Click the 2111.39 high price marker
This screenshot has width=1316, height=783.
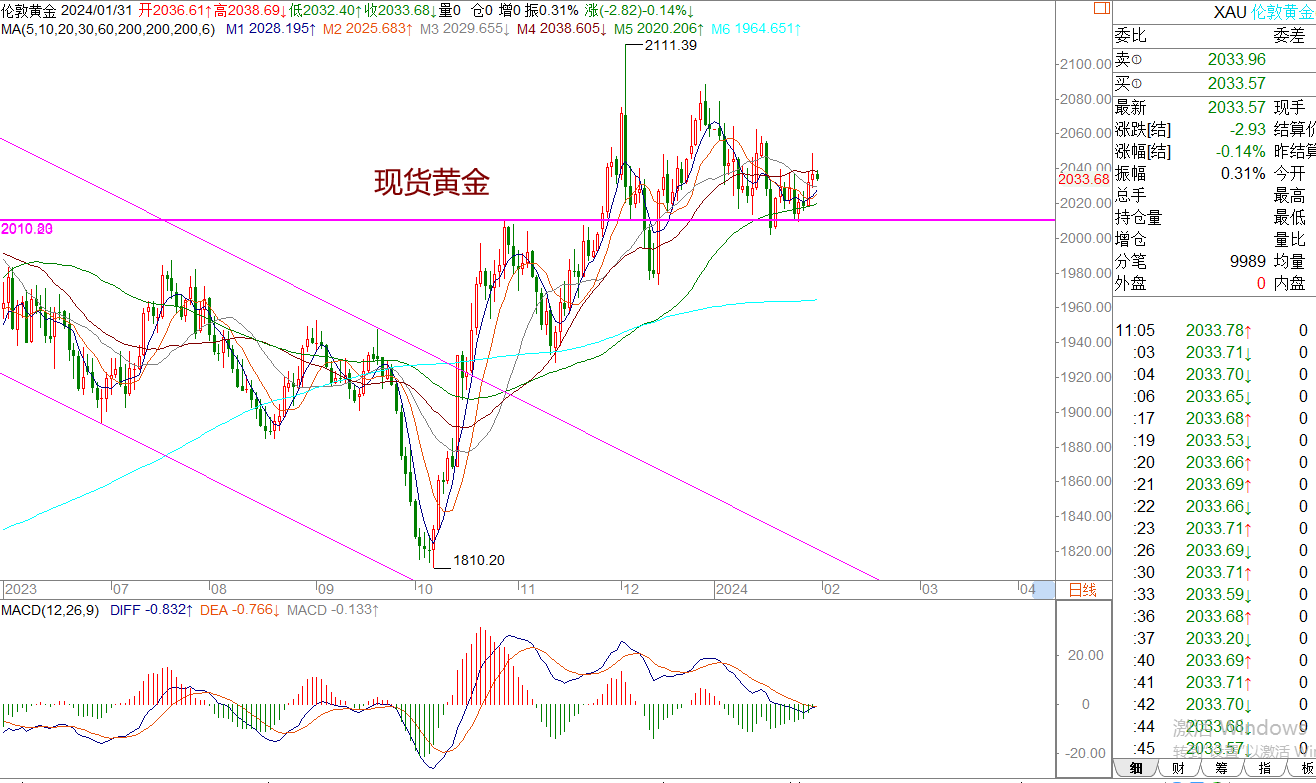pyautogui.click(x=672, y=45)
